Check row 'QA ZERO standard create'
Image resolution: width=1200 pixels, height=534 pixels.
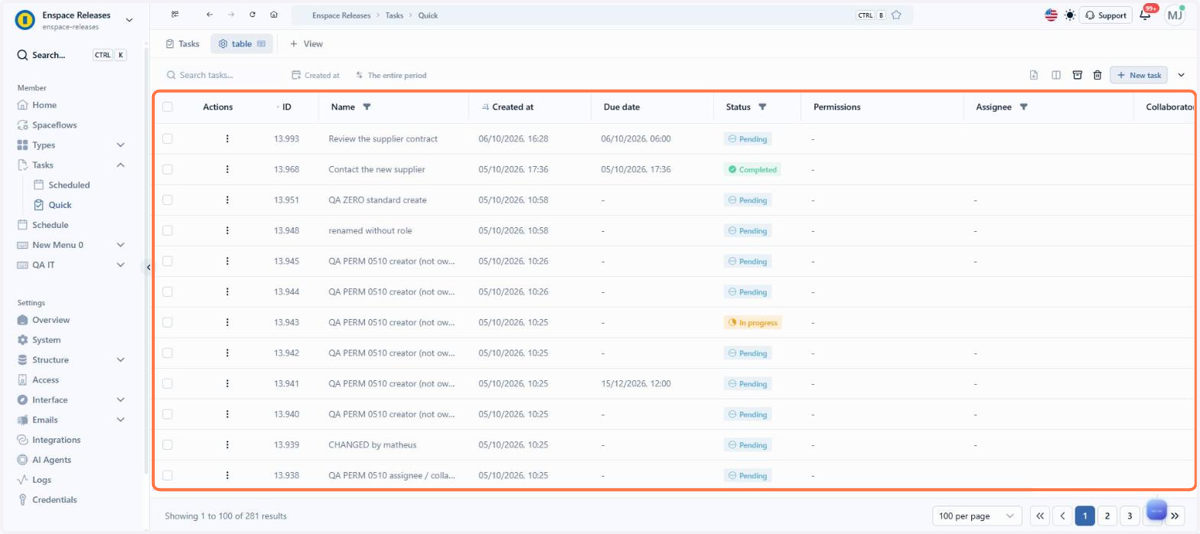click(x=167, y=200)
